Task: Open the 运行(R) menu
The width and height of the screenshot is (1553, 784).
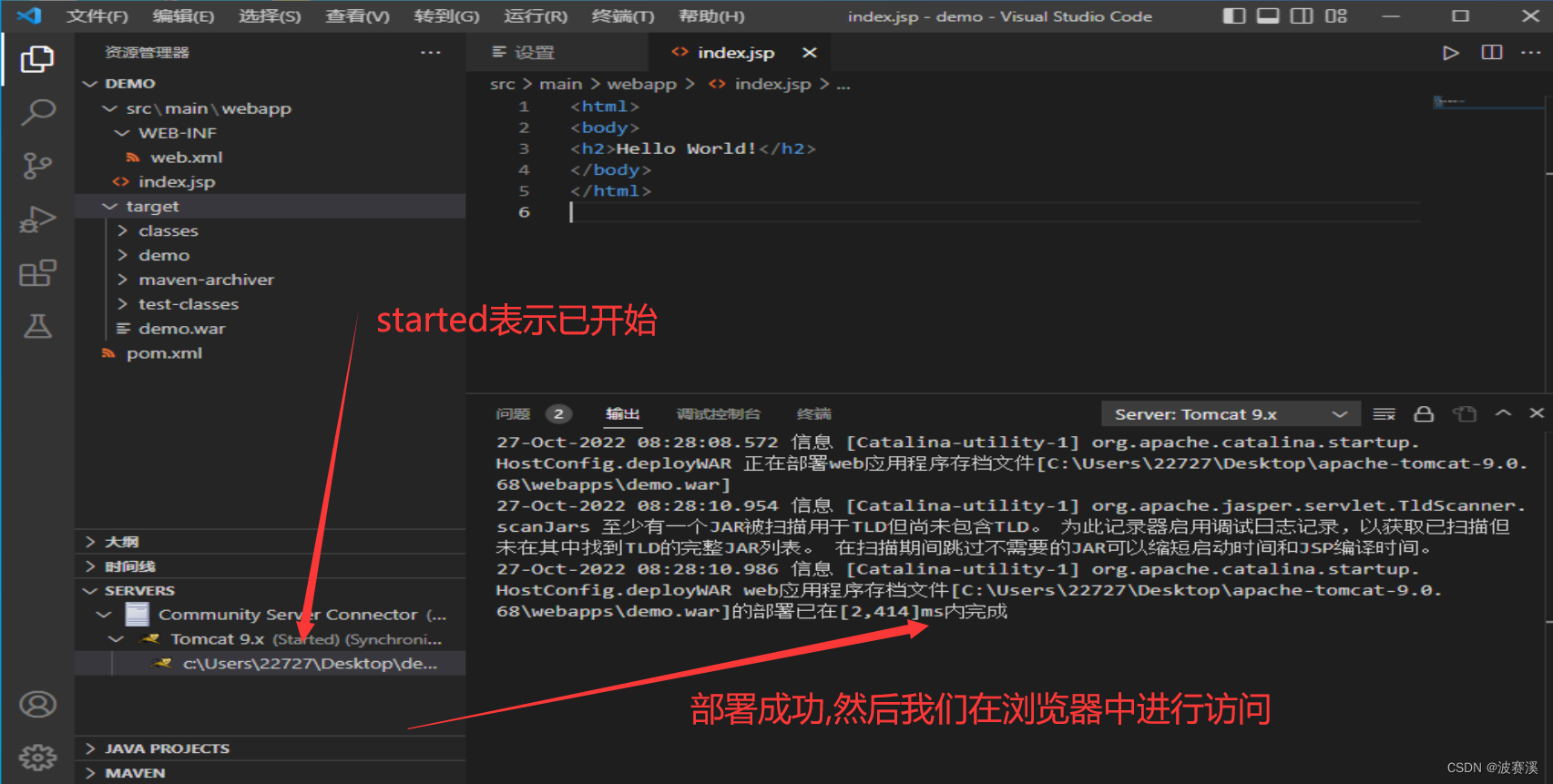Action: [536, 16]
